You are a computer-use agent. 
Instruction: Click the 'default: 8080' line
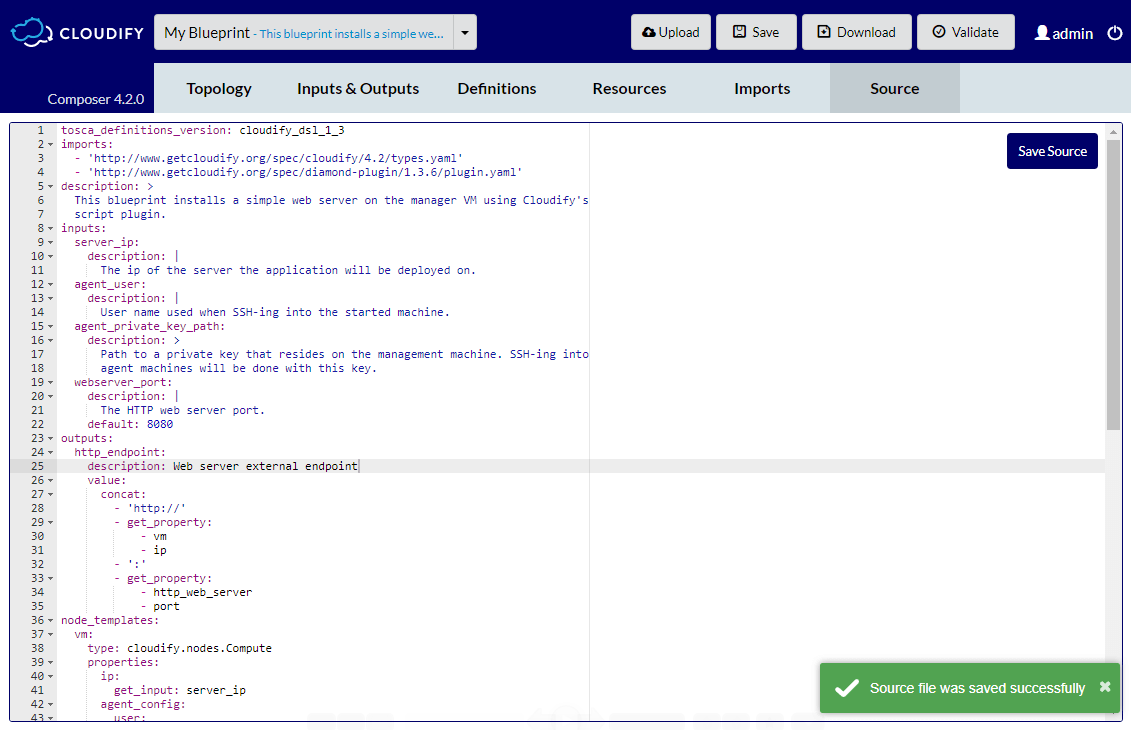[x=130, y=424]
